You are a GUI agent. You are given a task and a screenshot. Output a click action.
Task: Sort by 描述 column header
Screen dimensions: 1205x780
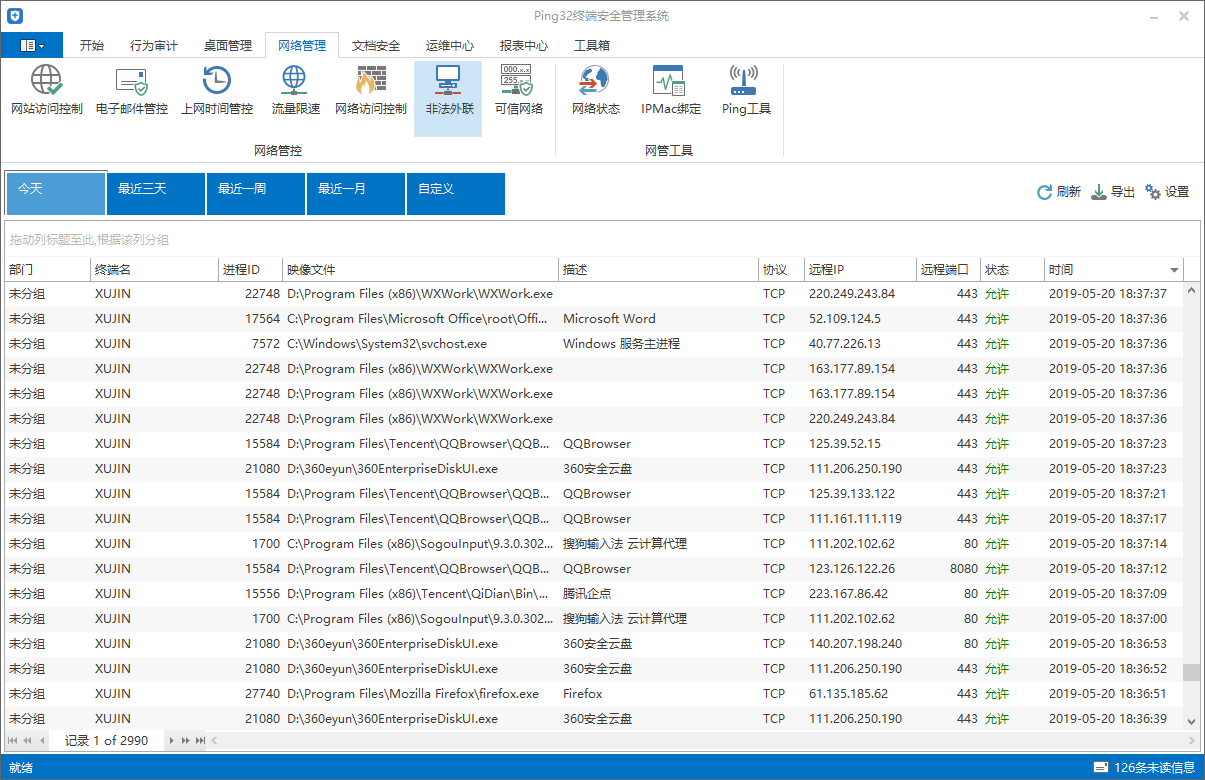[x=658, y=270]
